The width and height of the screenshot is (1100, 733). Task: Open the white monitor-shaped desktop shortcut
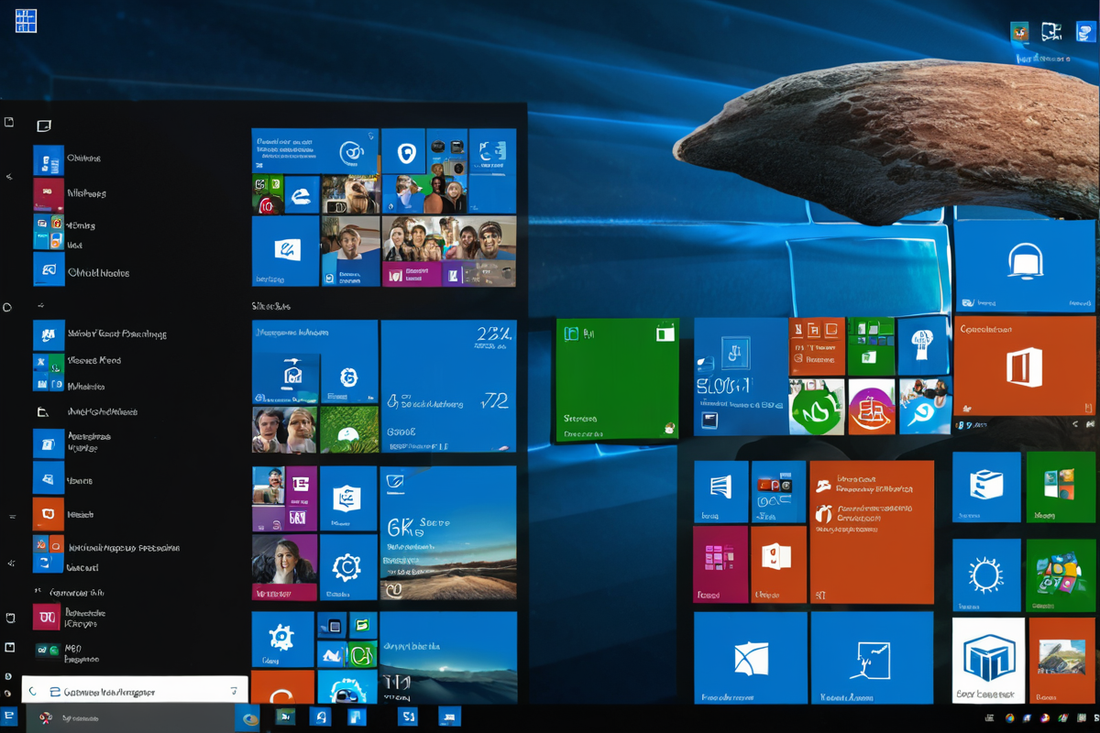click(x=1051, y=32)
